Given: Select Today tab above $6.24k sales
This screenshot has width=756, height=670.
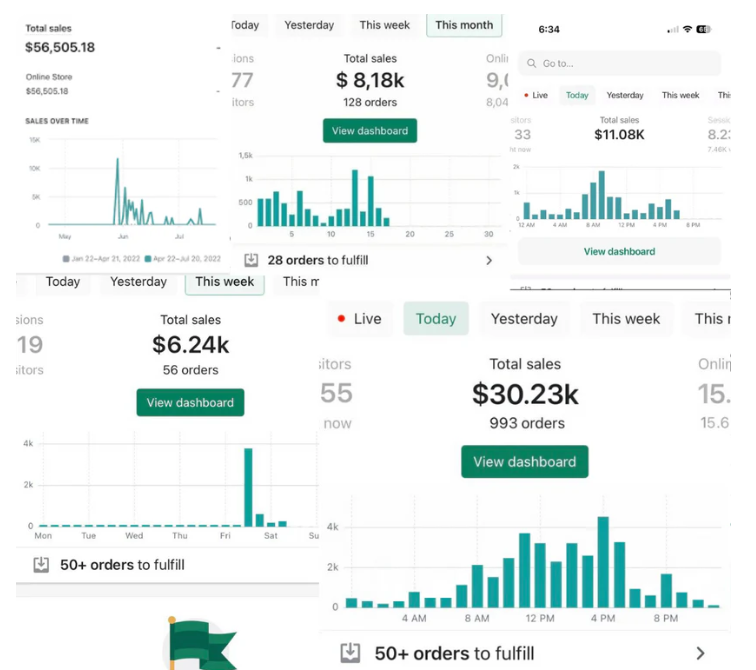Looking at the screenshot, I should pos(63,281).
